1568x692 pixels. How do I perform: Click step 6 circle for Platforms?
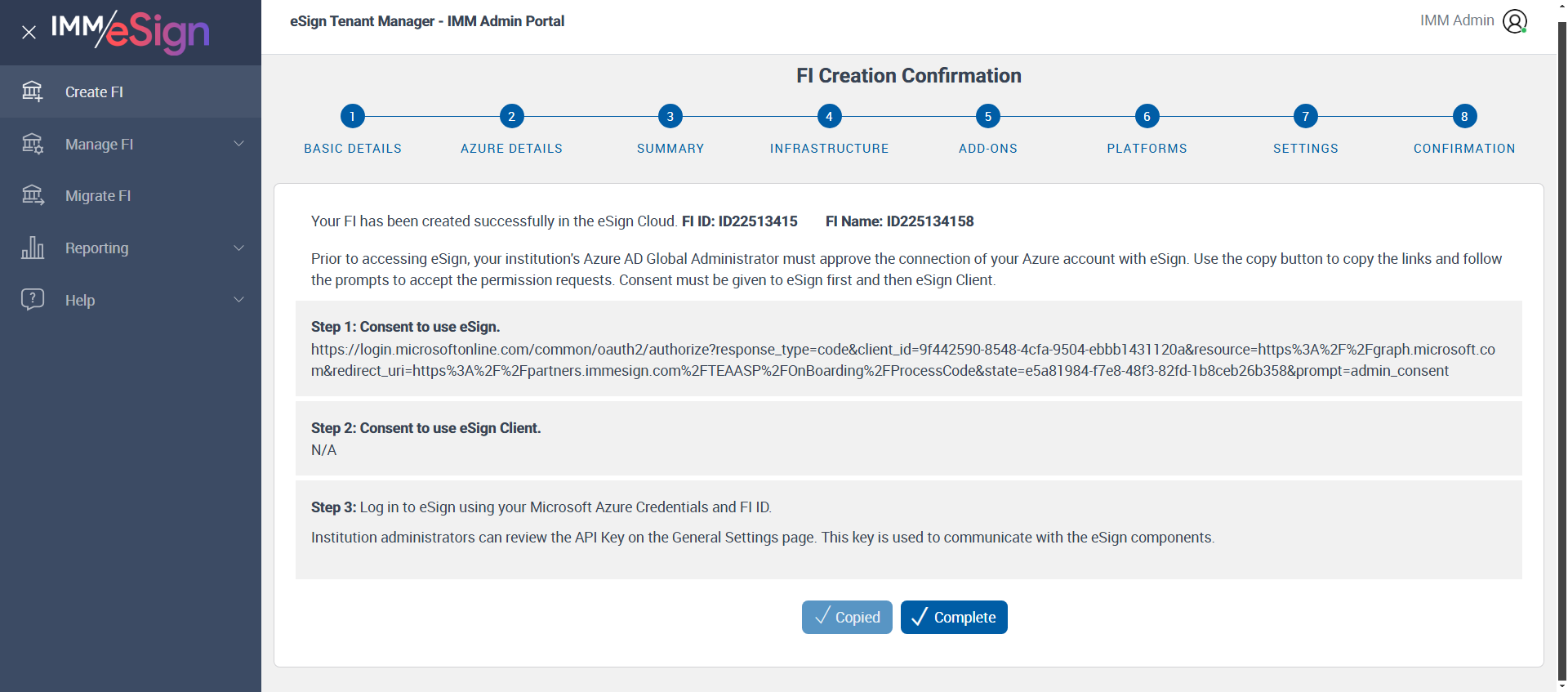1147,116
